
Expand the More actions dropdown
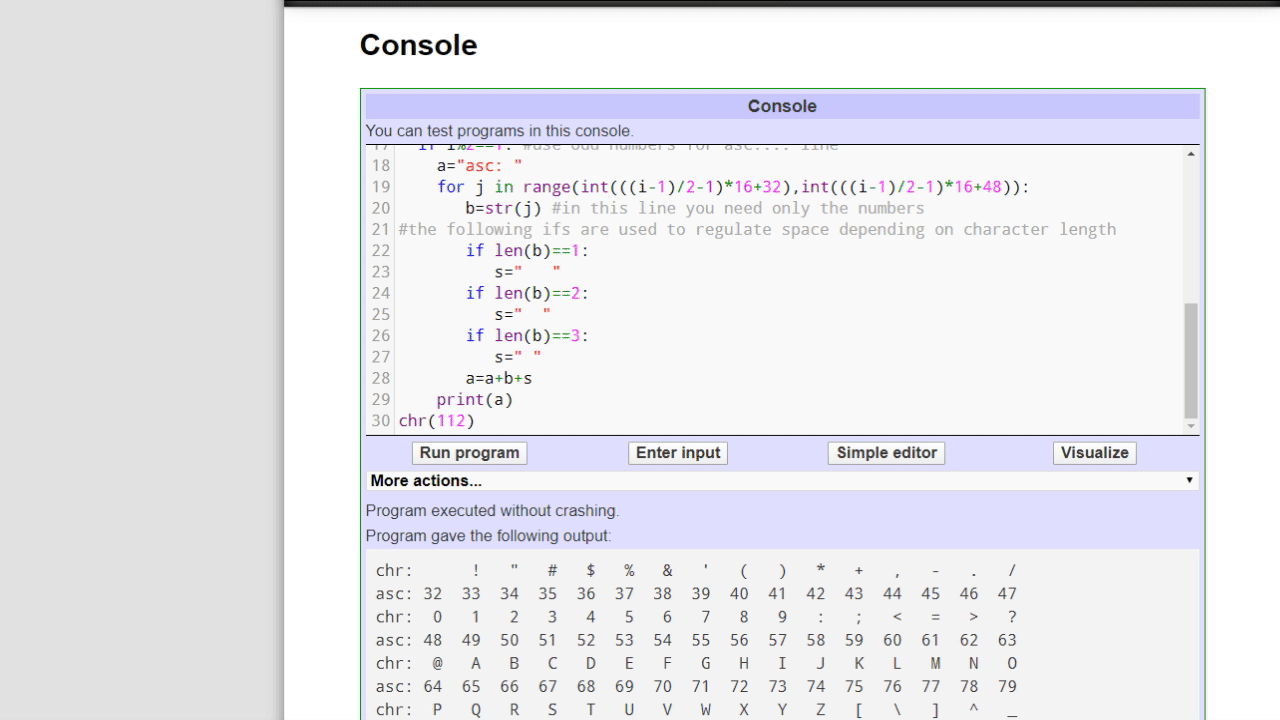coord(782,481)
